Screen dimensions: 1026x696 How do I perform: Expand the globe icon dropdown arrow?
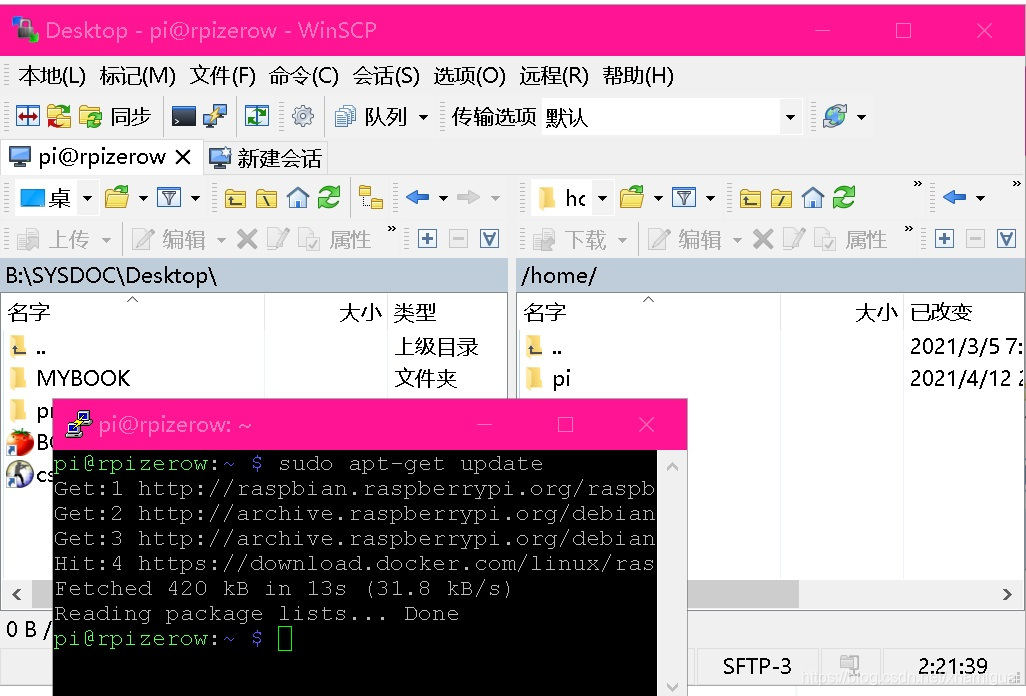(x=861, y=117)
